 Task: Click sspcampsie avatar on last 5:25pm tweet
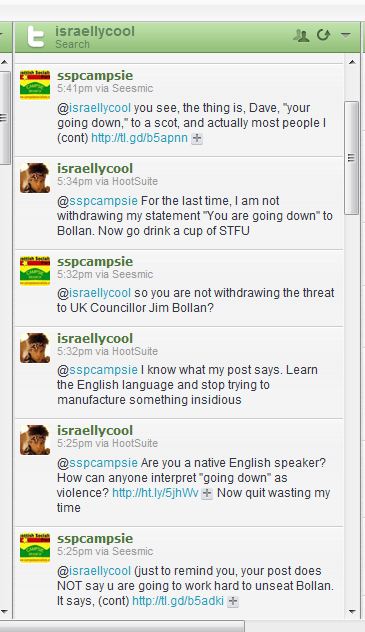[x=35, y=547]
